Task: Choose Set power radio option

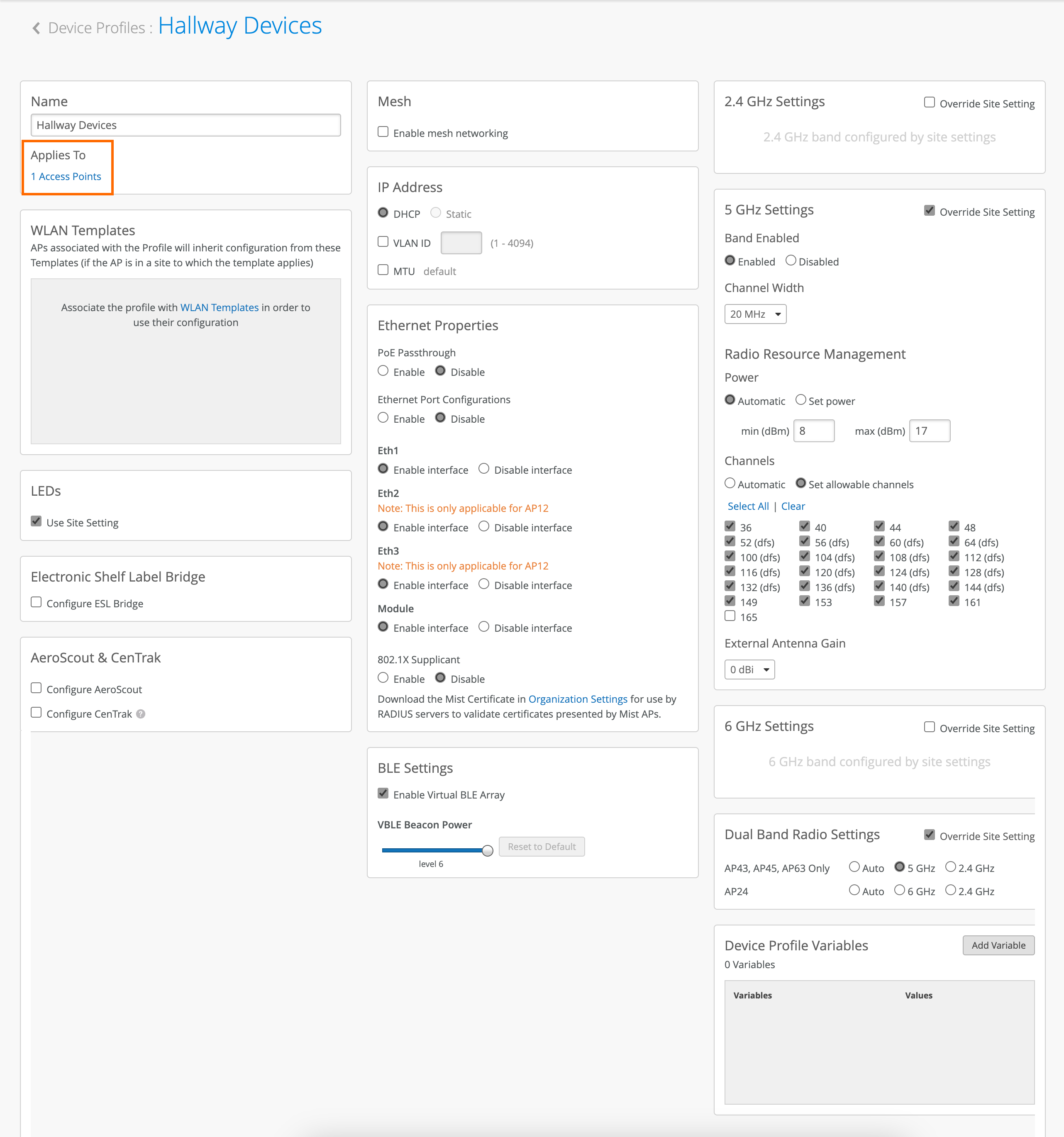Action: pos(801,400)
